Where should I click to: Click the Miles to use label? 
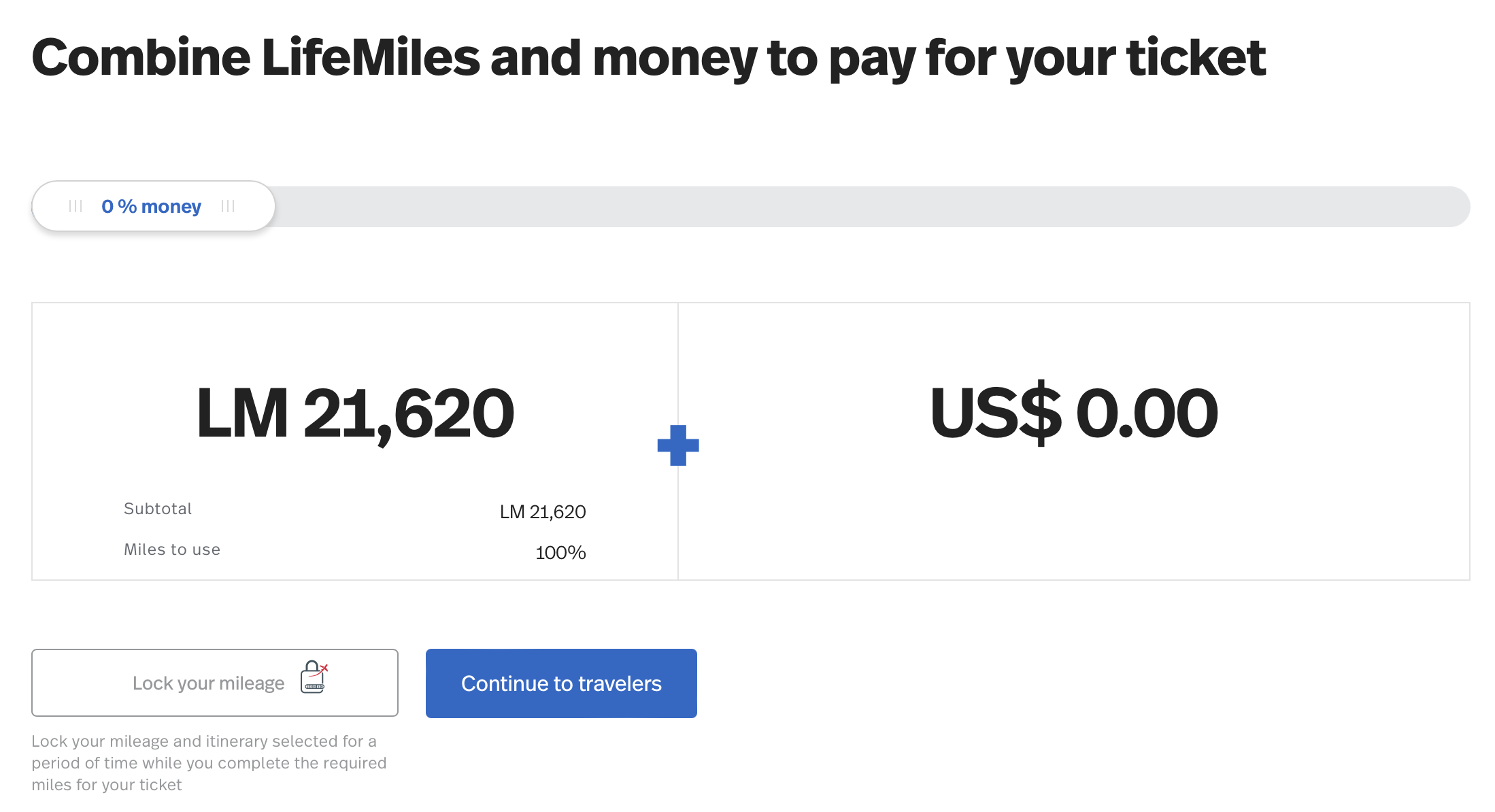(x=172, y=549)
